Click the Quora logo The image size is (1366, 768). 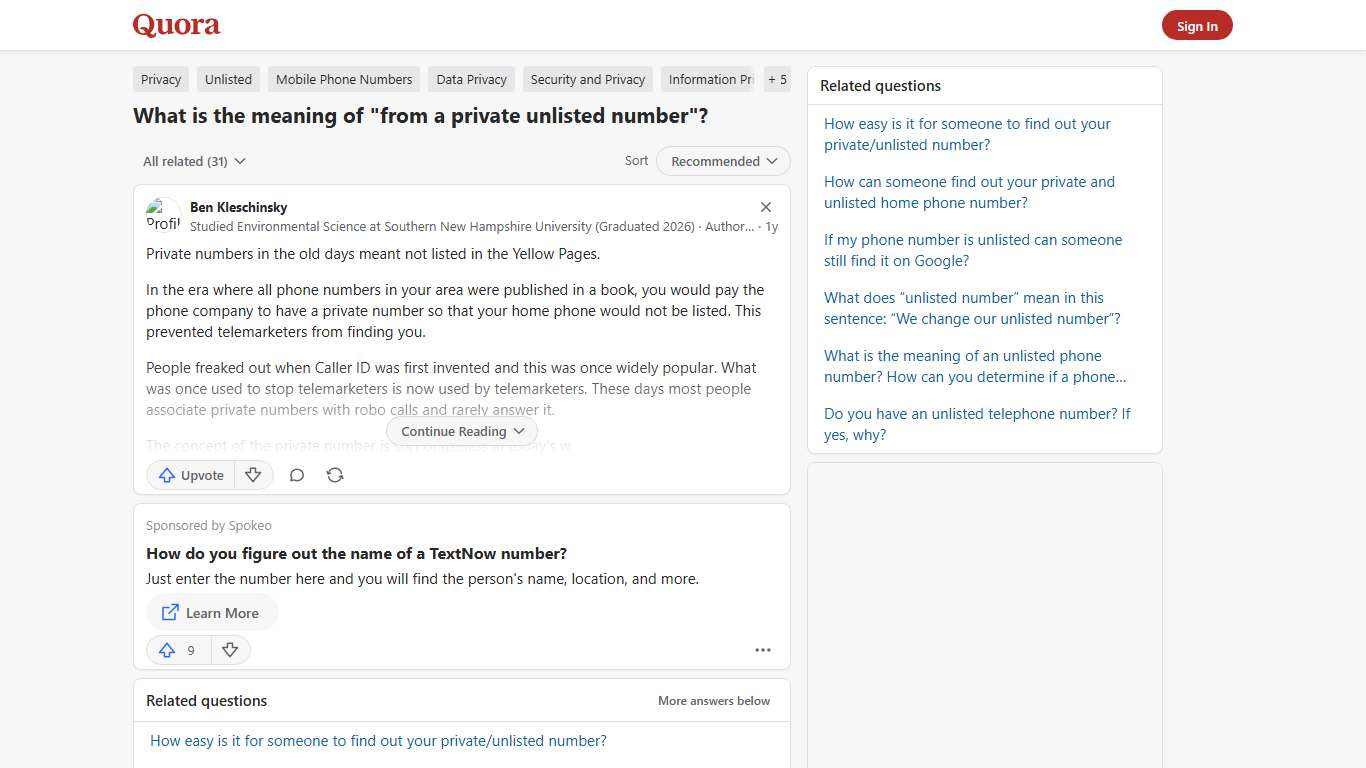click(x=175, y=25)
